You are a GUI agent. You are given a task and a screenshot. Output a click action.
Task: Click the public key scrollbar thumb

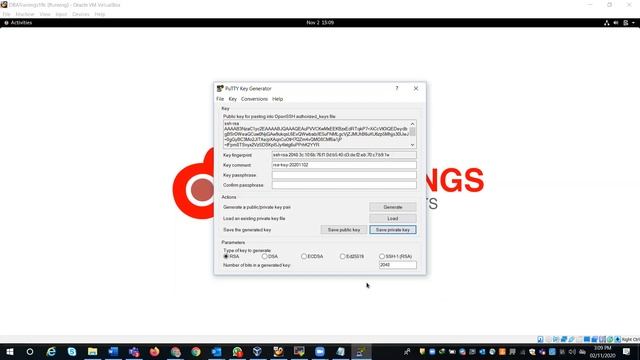tap(412, 131)
